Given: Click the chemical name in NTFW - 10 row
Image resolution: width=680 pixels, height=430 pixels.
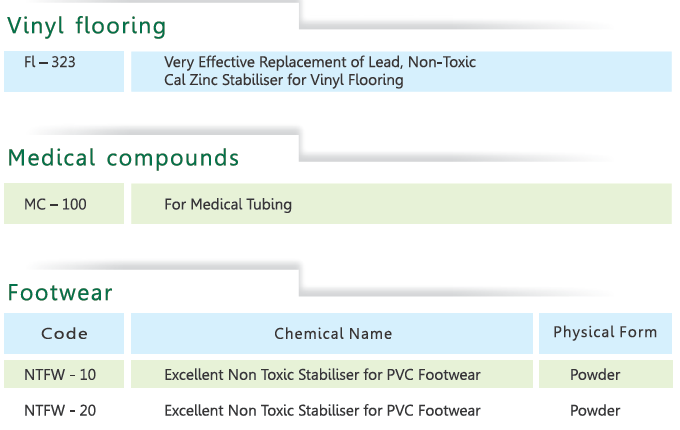Looking at the screenshot, I should pos(322,375).
